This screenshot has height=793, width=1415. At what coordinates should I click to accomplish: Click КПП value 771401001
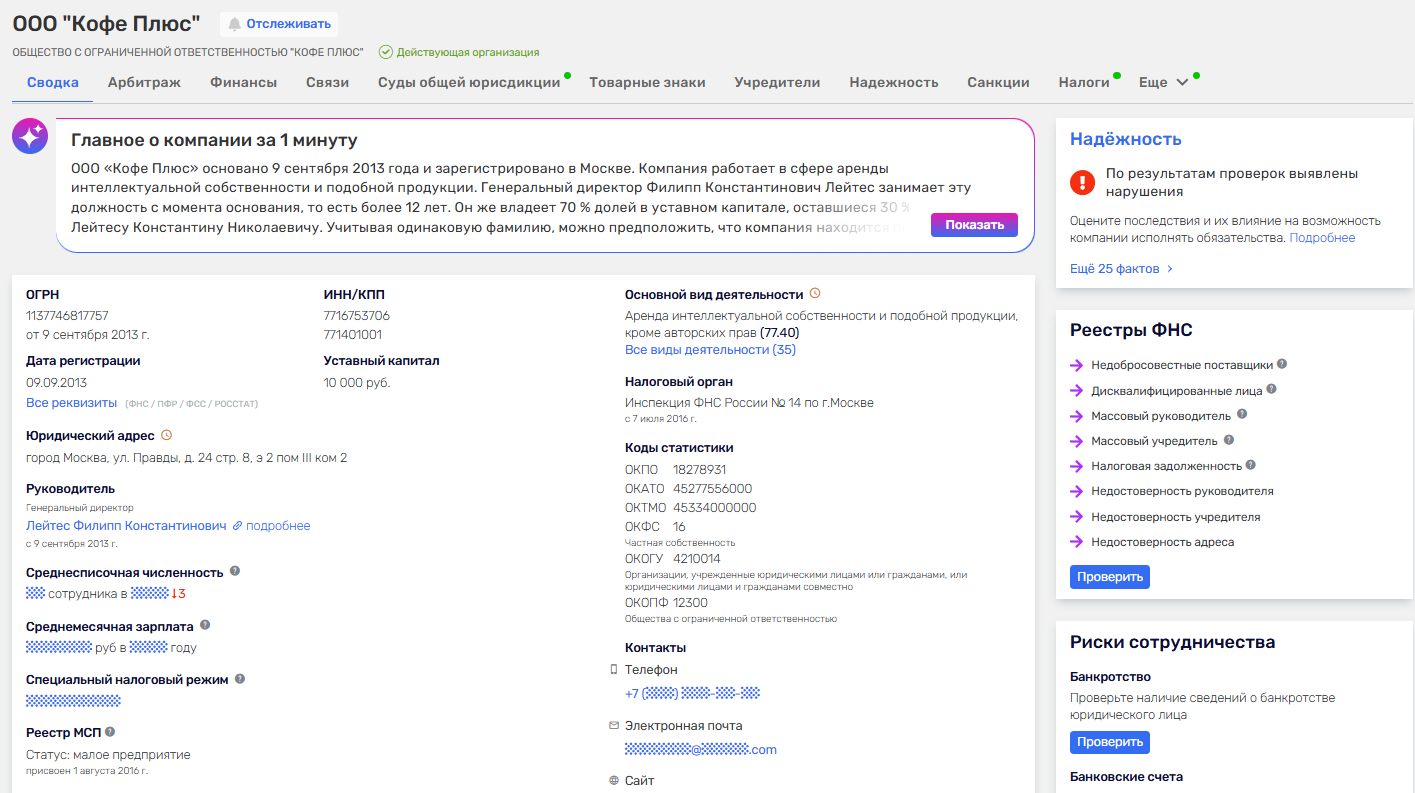(x=353, y=334)
